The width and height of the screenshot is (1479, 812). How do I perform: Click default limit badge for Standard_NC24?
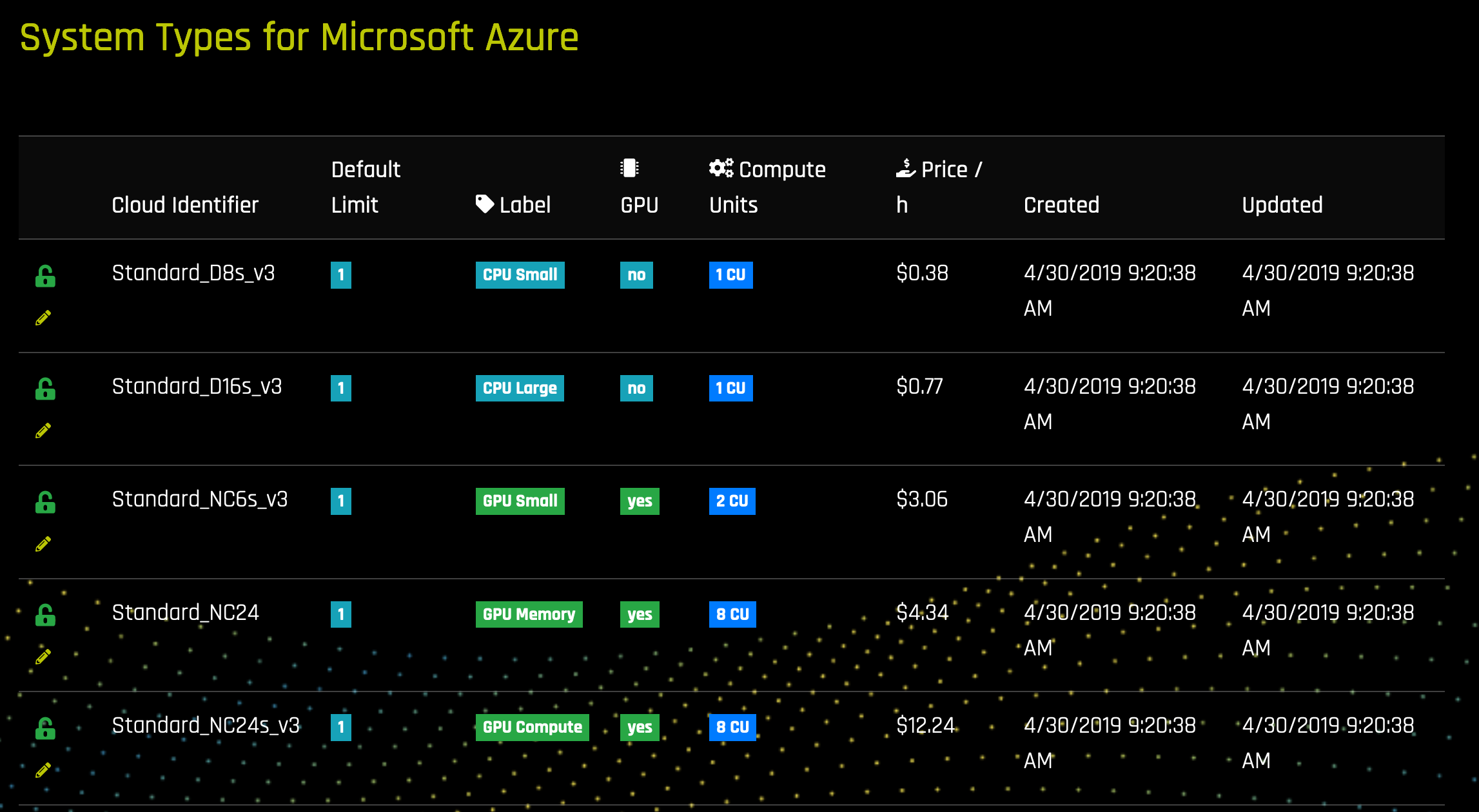click(341, 614)
